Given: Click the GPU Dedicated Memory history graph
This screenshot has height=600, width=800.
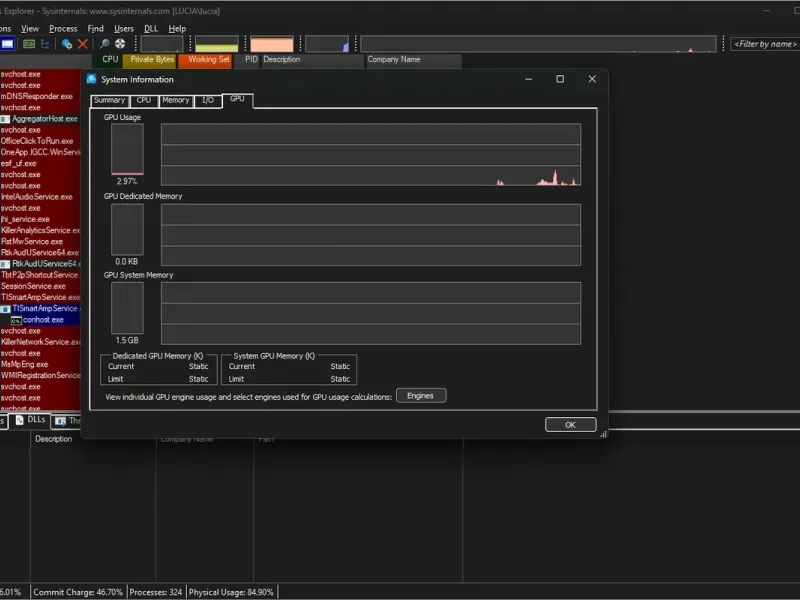Looking at the screenshot, I should point(371,235).
